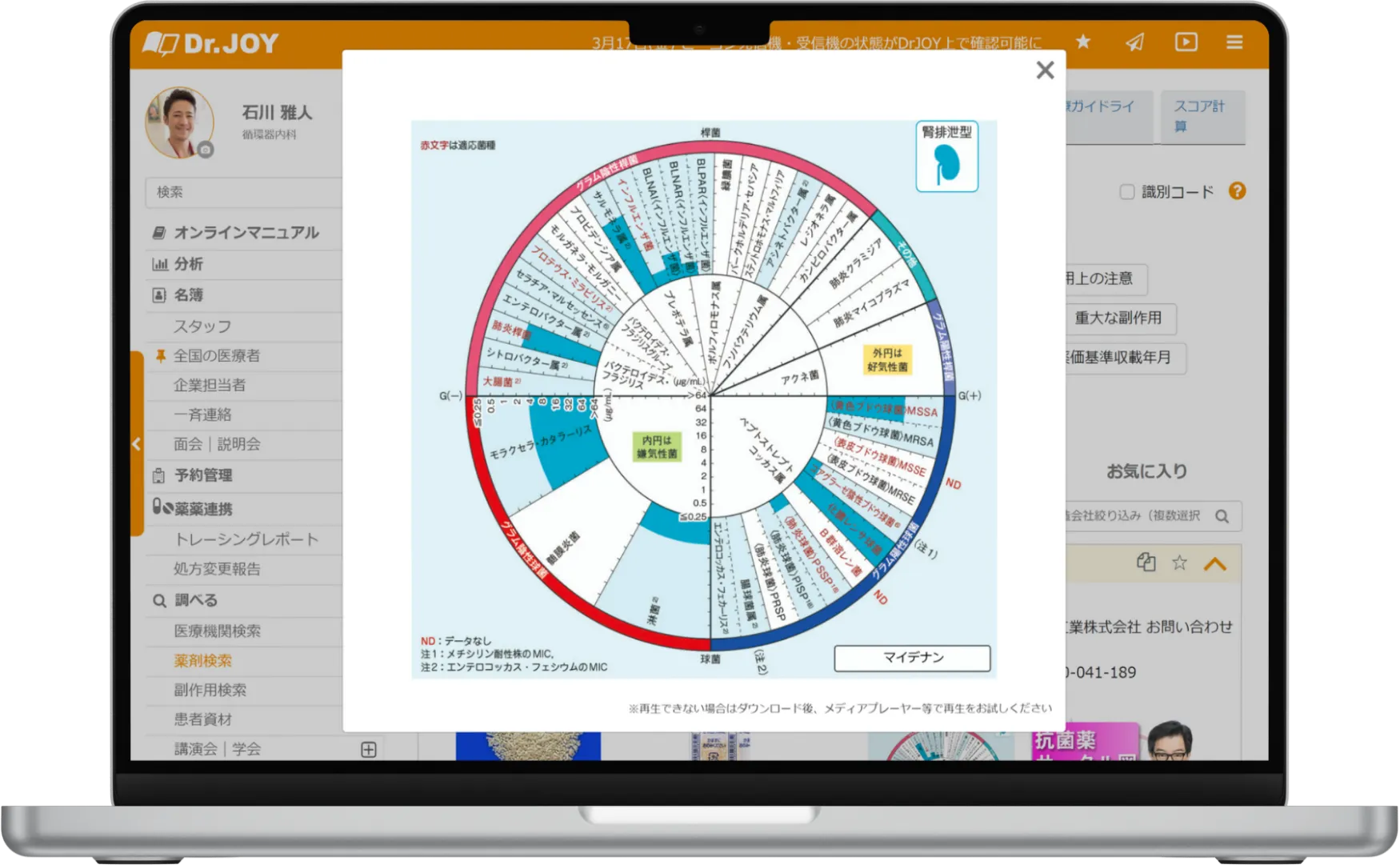Focus the 検索 search field in sidebar
This screenshot has width=1400, height=865.
[244, 192]
